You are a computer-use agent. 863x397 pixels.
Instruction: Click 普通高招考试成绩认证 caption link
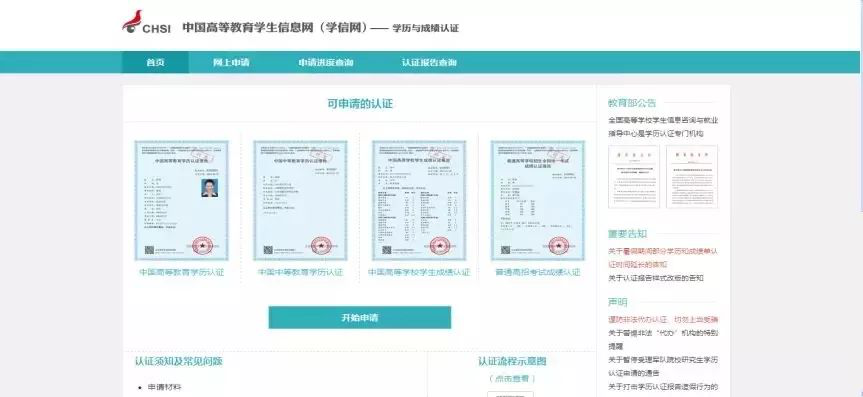click(x=538, y=272)
